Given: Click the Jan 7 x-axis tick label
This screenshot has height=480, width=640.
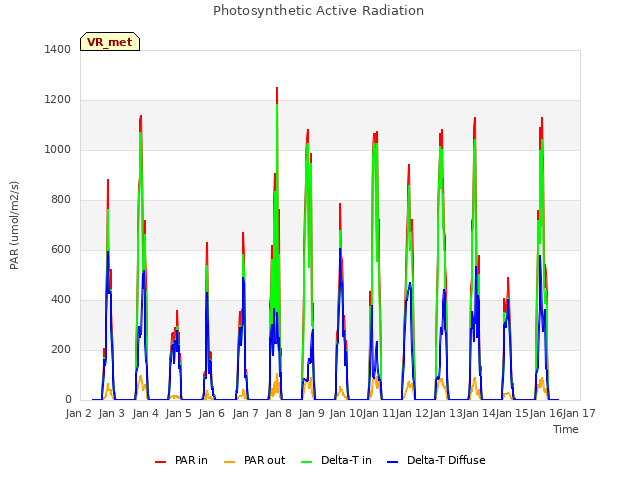Looking at the screenshot, I should tap(245, 413).
